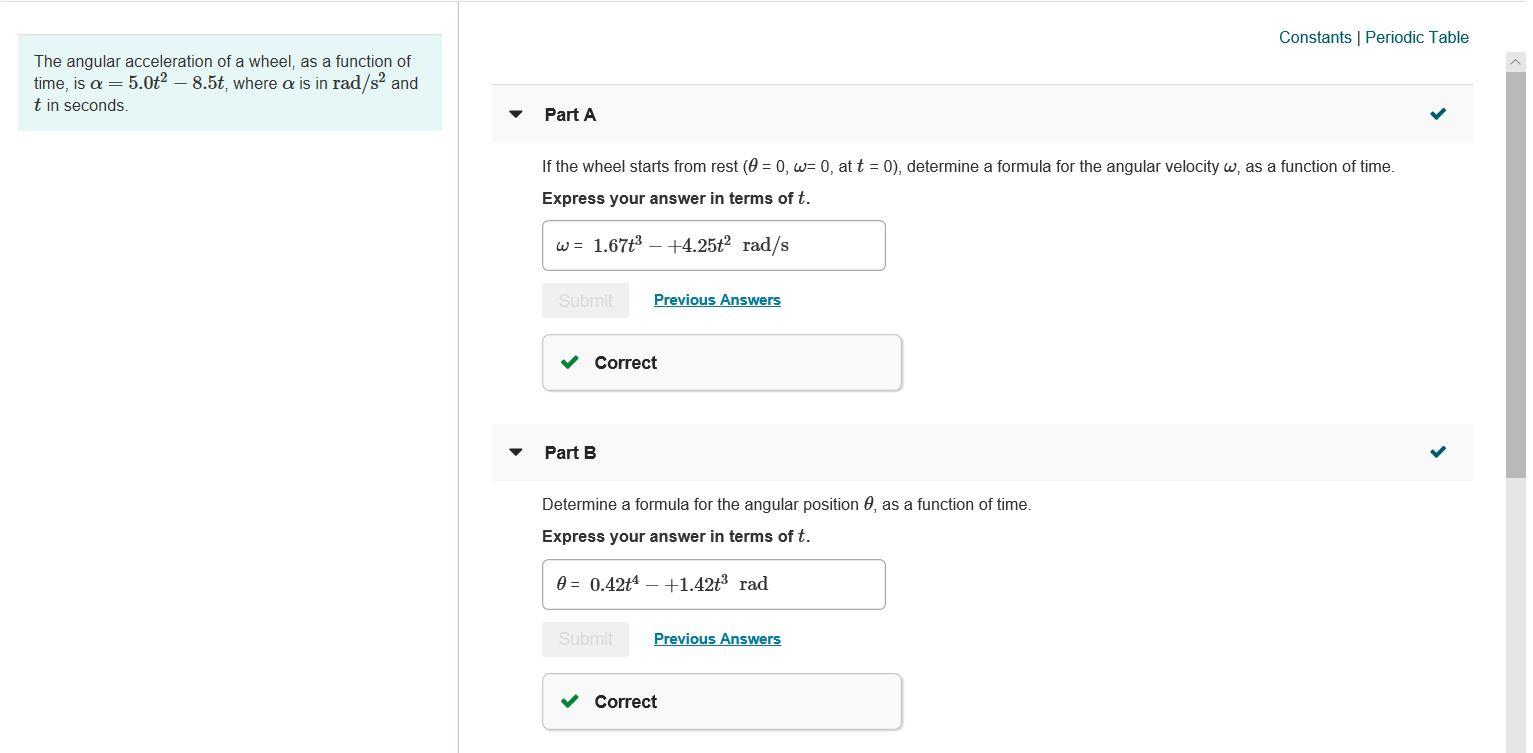The image size is (1533, 753).
Task: Click the Submit button under Part A
Action: pyautogui.click(x=585, y=299)
